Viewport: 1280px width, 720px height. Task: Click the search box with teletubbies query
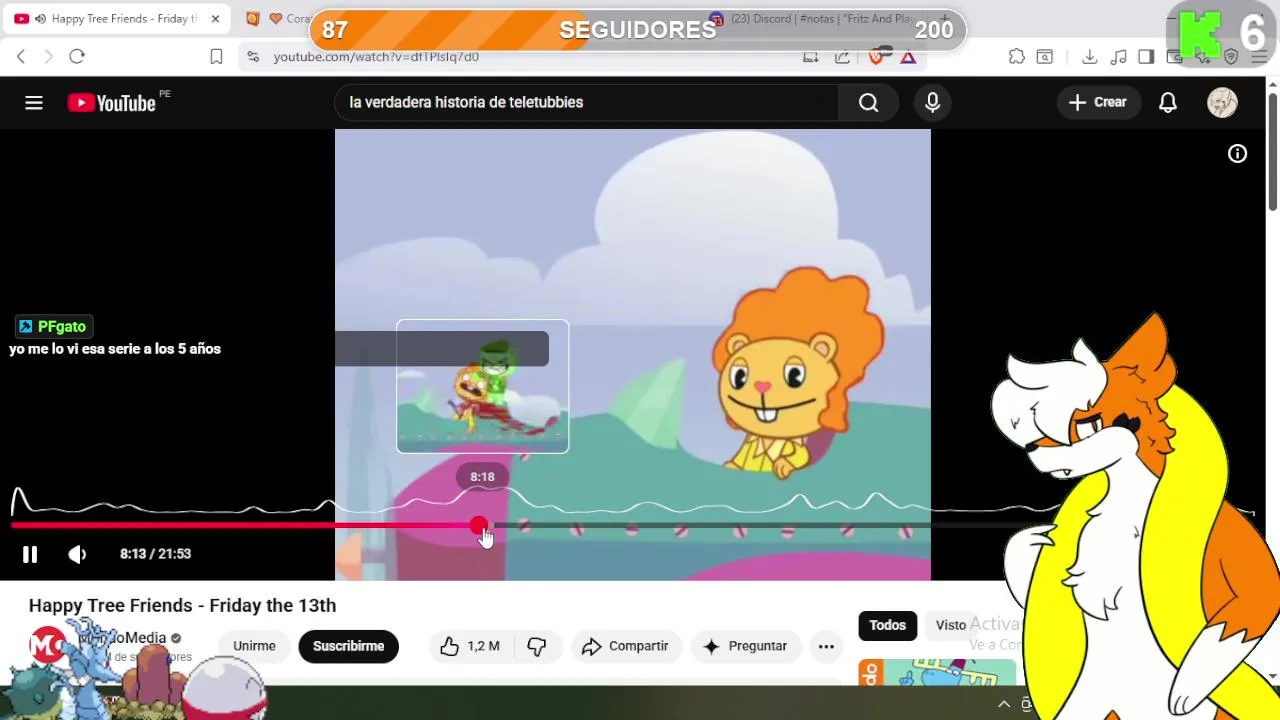587,102
